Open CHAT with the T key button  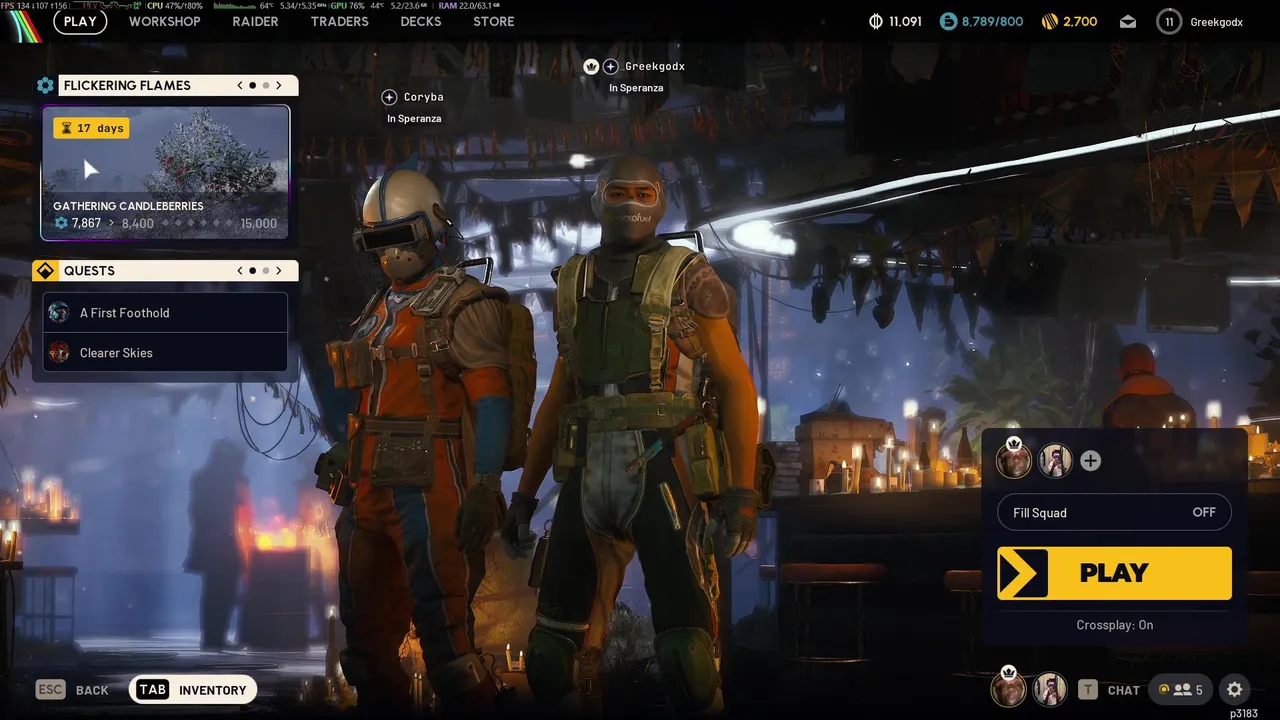pos(1110,690)
